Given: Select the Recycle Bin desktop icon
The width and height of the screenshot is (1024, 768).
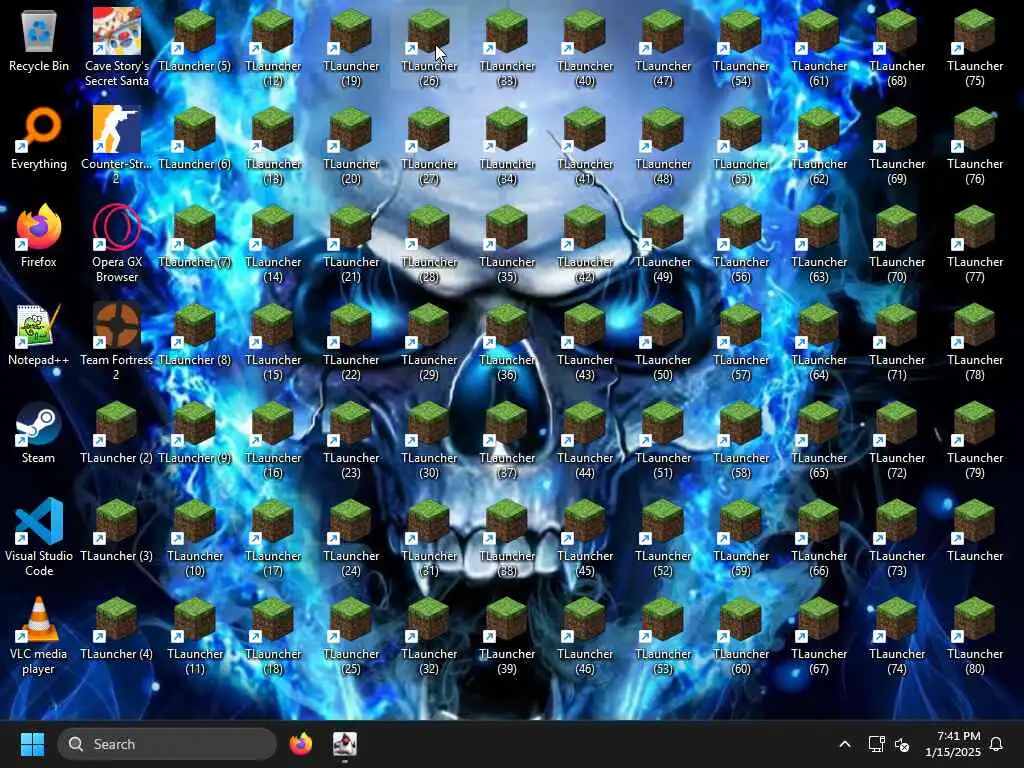Looking at the screenshot, I should [x=39, y=40].
